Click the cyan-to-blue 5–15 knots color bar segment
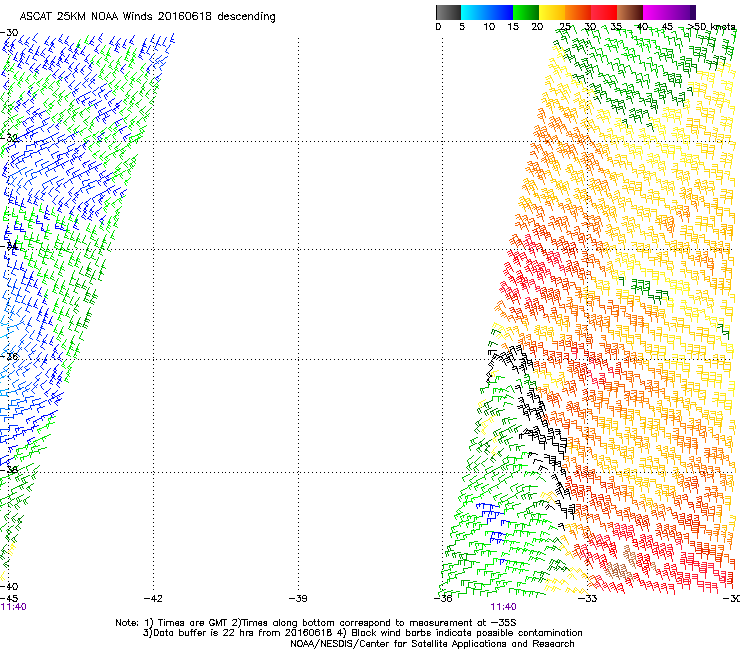The image size is (740, 650). pyautogui.click(x=487, y=12)
